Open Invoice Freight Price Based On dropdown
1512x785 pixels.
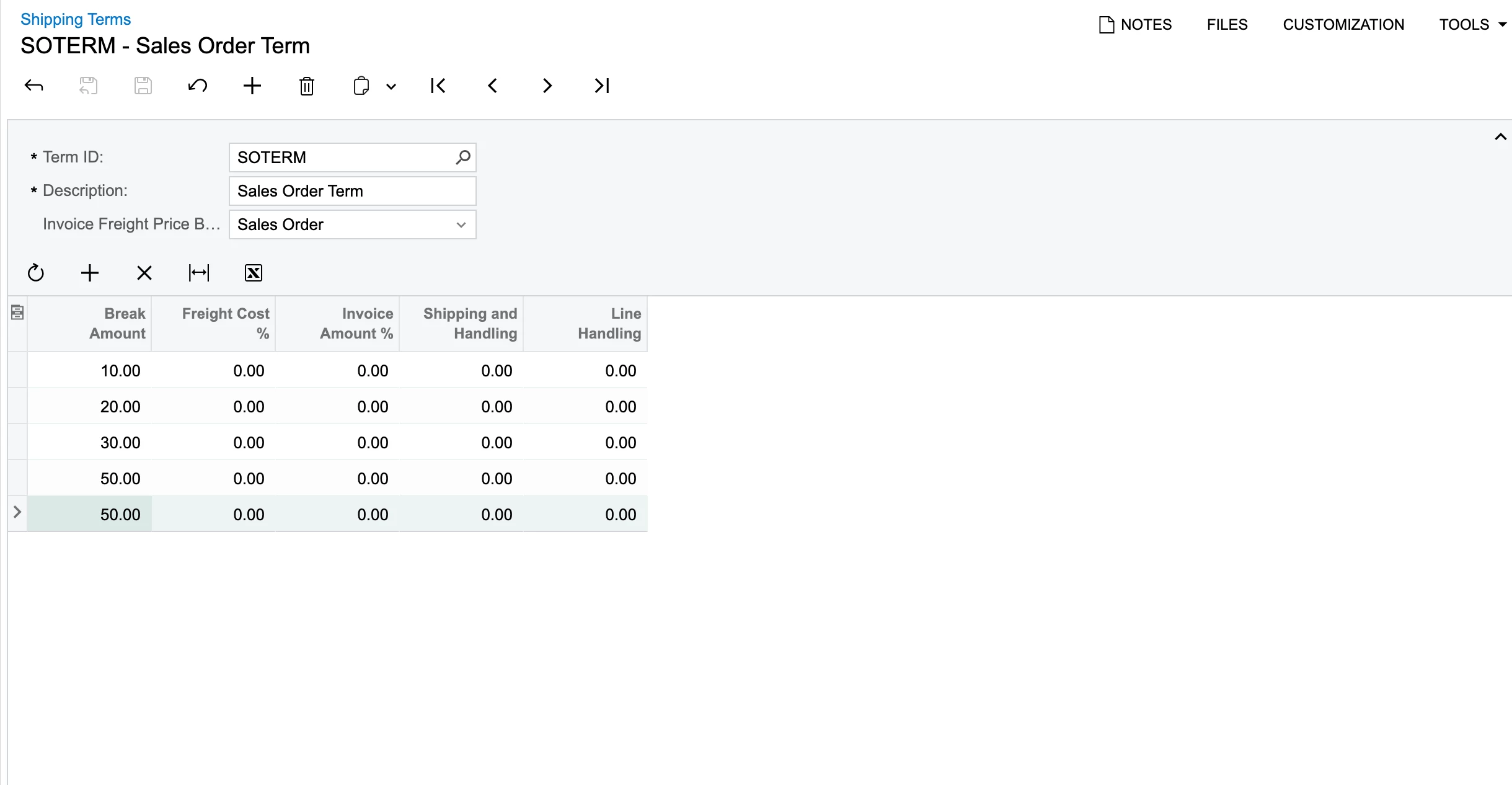tap(461, 224)
